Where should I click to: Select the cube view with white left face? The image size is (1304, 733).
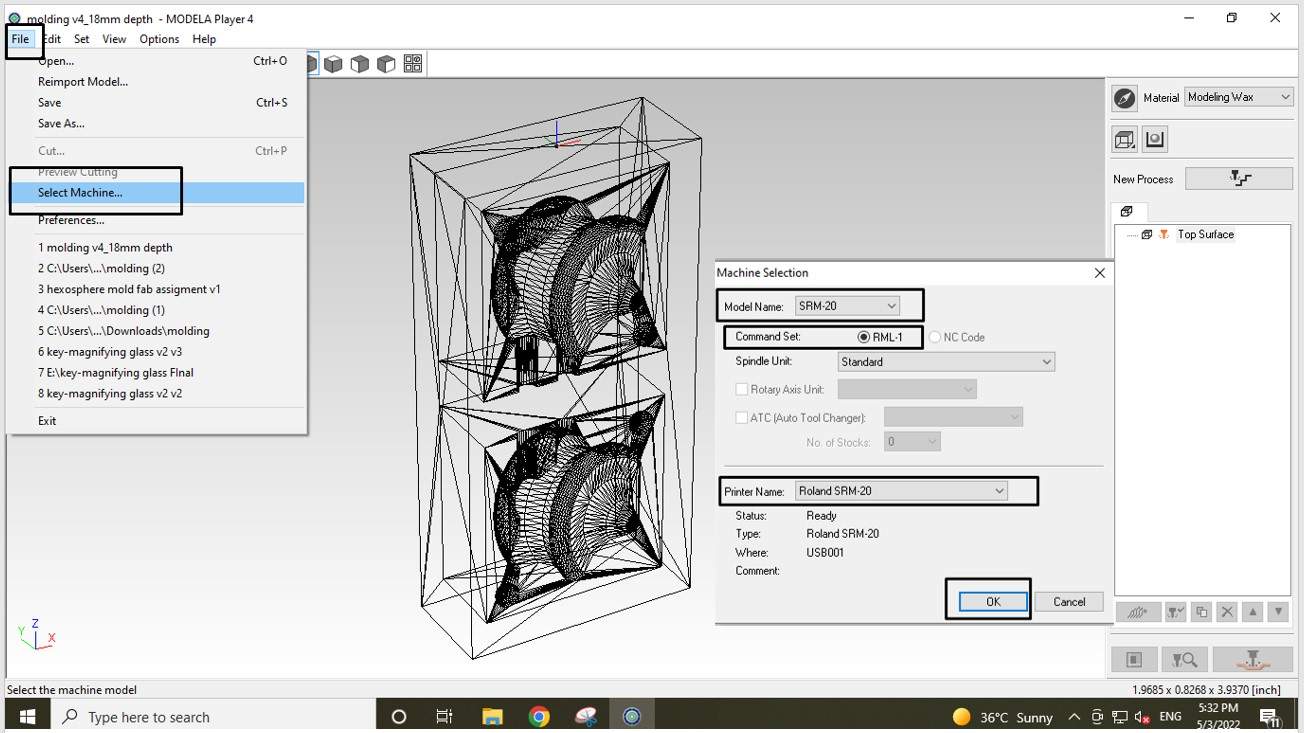360,64
